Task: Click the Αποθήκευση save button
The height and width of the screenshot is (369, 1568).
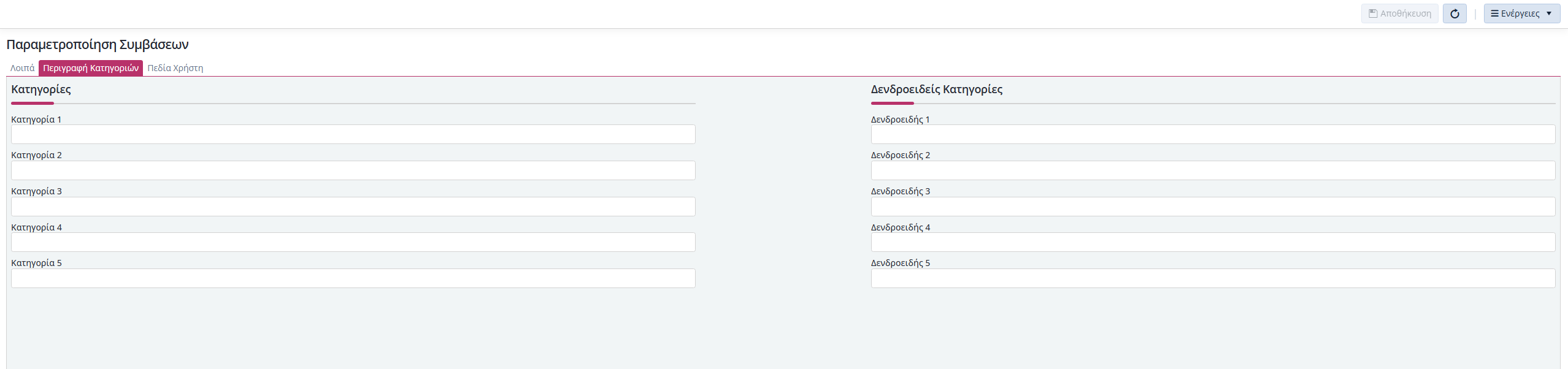Action: point(1399,13)
